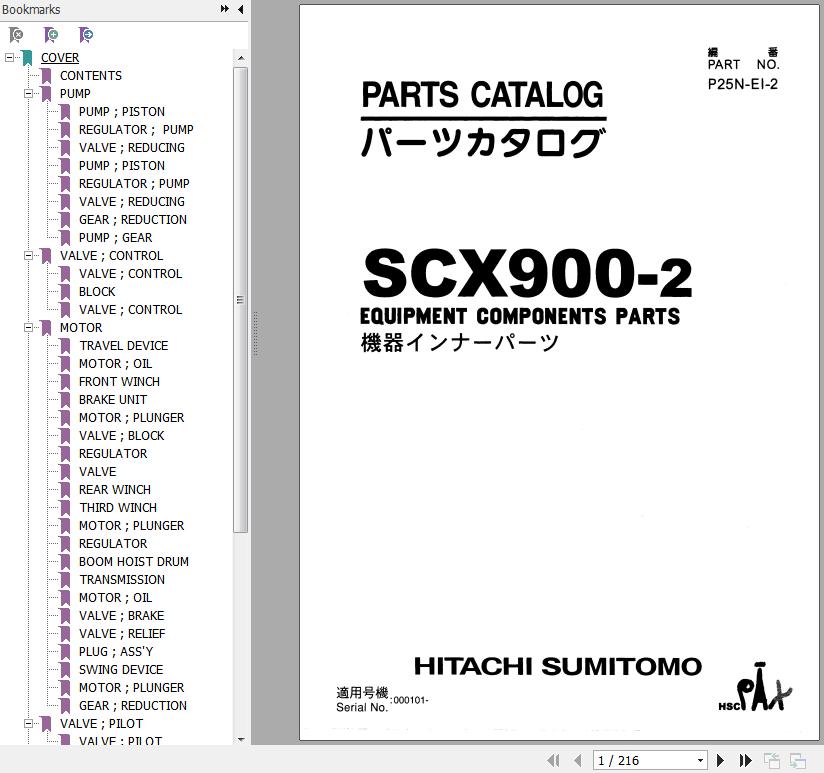Jump to the REAR WINCH bookmark

pos(115,490)
